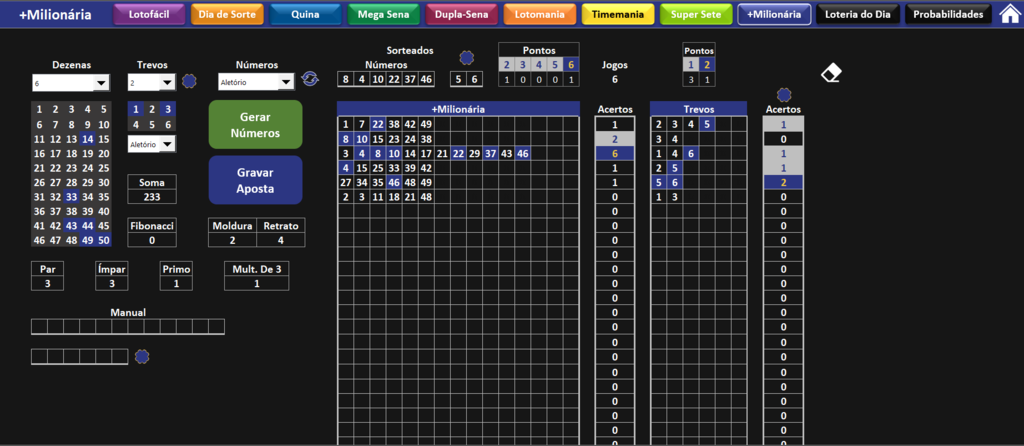Click number 27 in the fifth game row
The image size is (1024, 446).
(345, 182)
